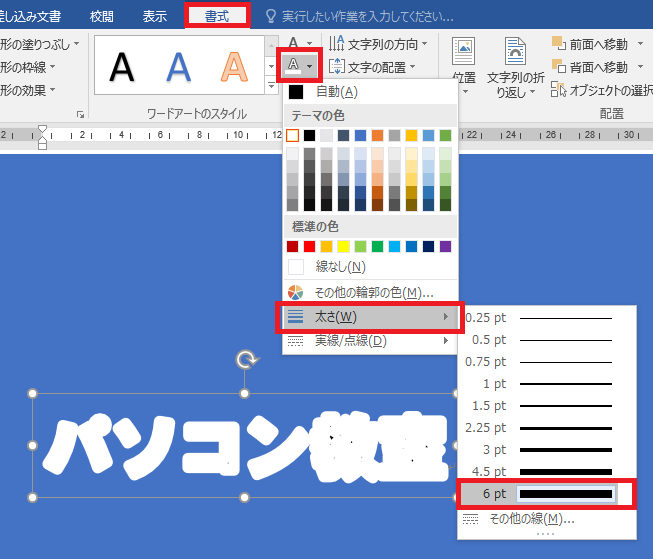Select the orange outlined WordArt style A
The image size is (653, 559).
[234, 66]
